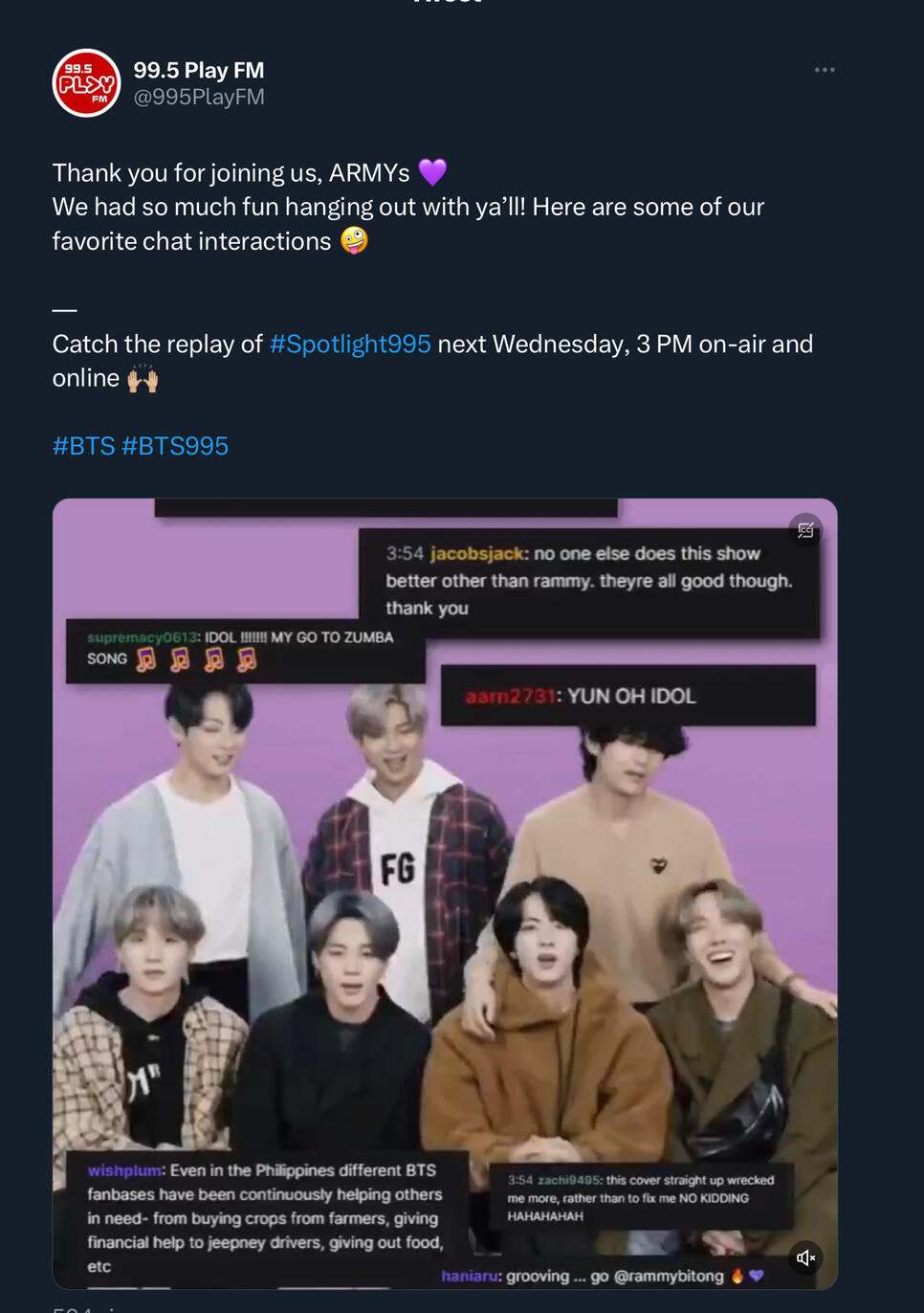
Task: Click the zany face emoji in tweet
Action: (x=354, y=241)
